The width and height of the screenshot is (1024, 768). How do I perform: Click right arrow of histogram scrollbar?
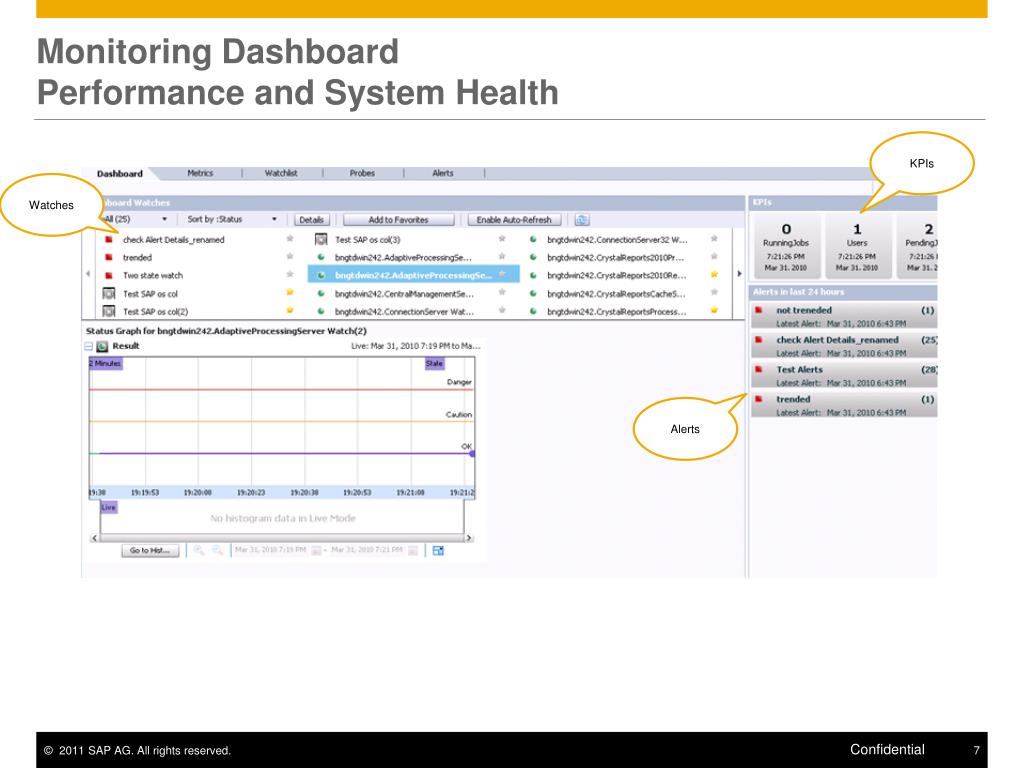(468, 538)
